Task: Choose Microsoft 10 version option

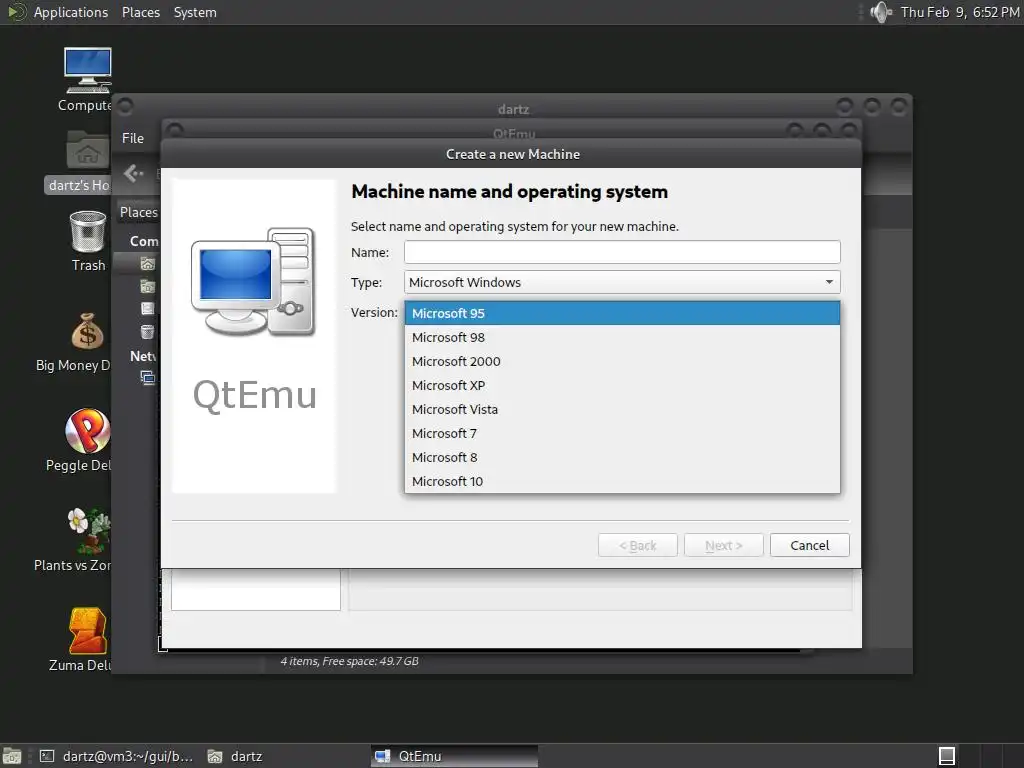Action: pyautogui.click(x=622, y=481)
